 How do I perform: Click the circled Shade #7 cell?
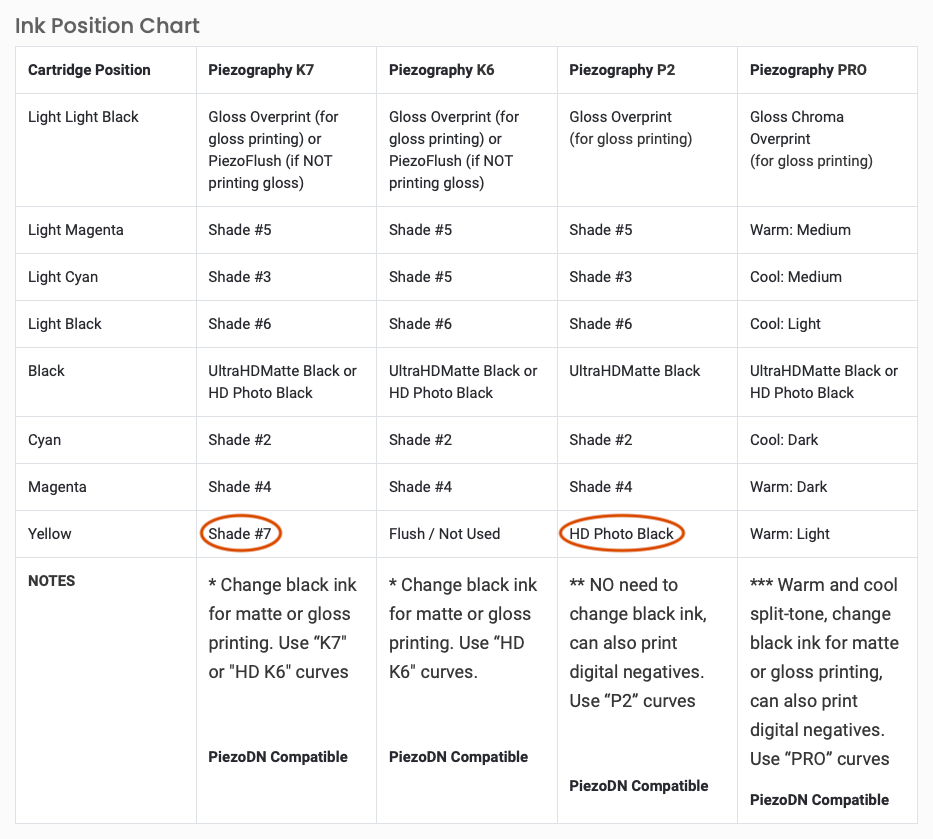pyautogui.click(x=240, y=534)
